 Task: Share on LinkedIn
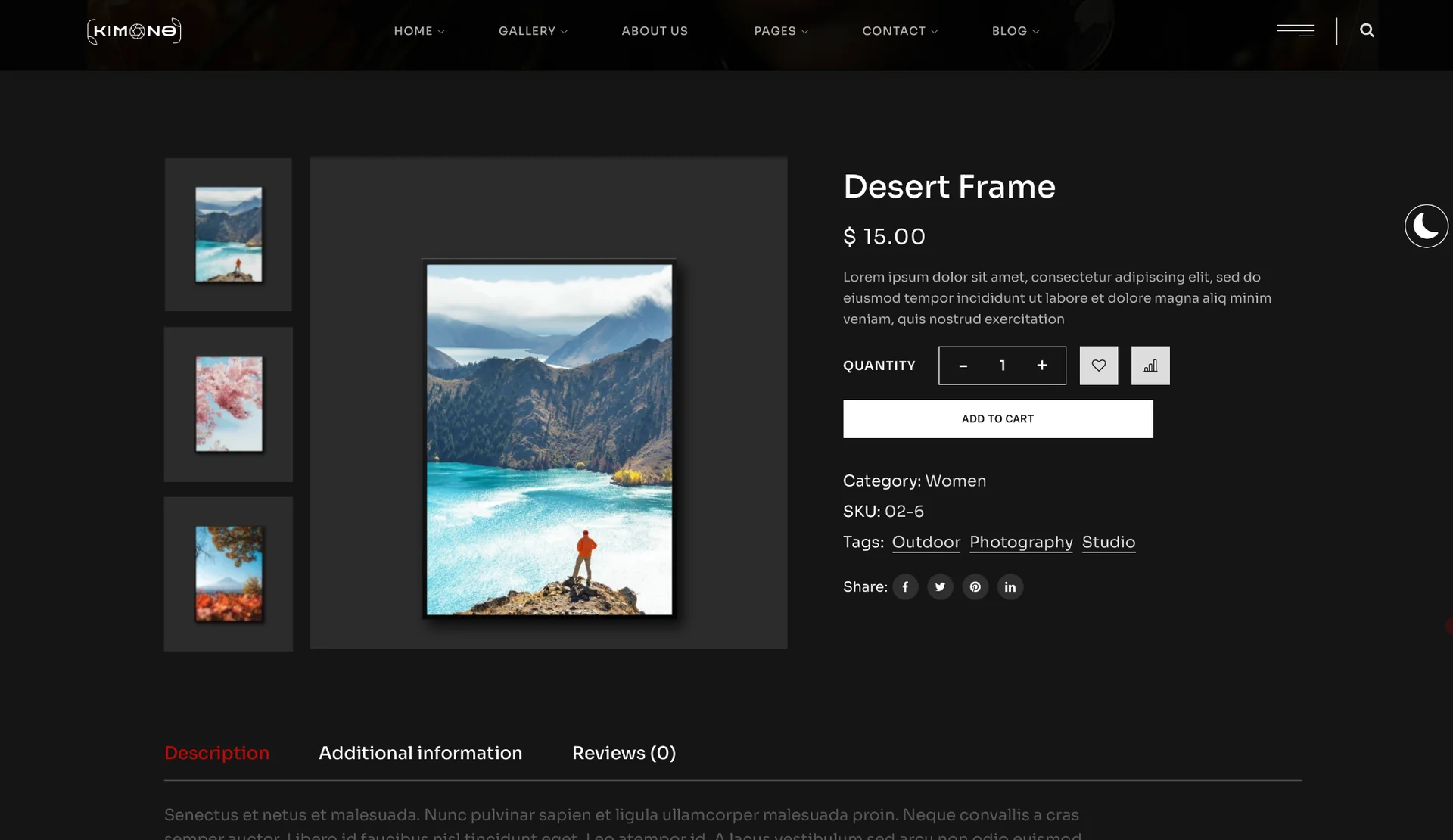(x=1010, y=587)
